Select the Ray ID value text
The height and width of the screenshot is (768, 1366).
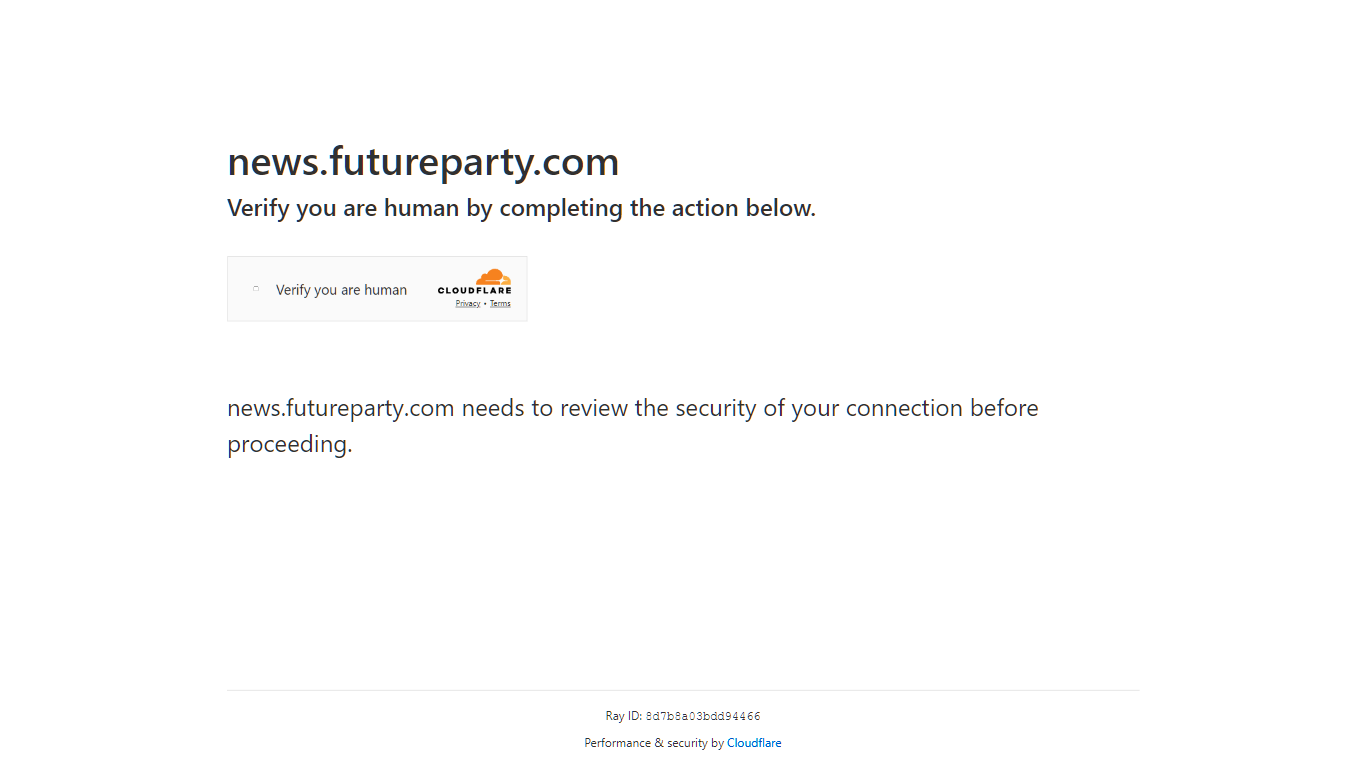[701, 716]
